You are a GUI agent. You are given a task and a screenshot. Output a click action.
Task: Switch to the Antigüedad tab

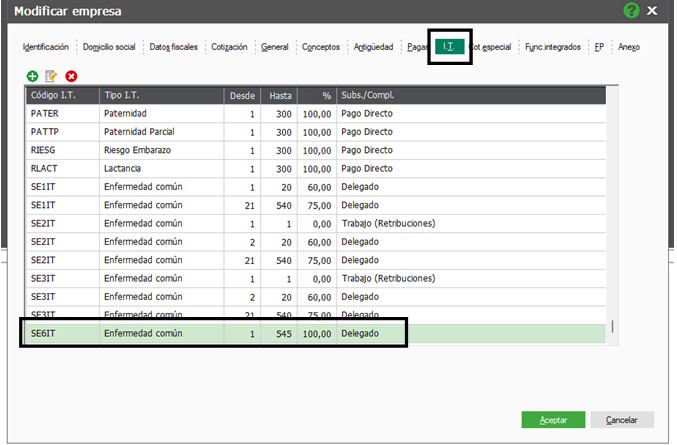pos(375,47)
